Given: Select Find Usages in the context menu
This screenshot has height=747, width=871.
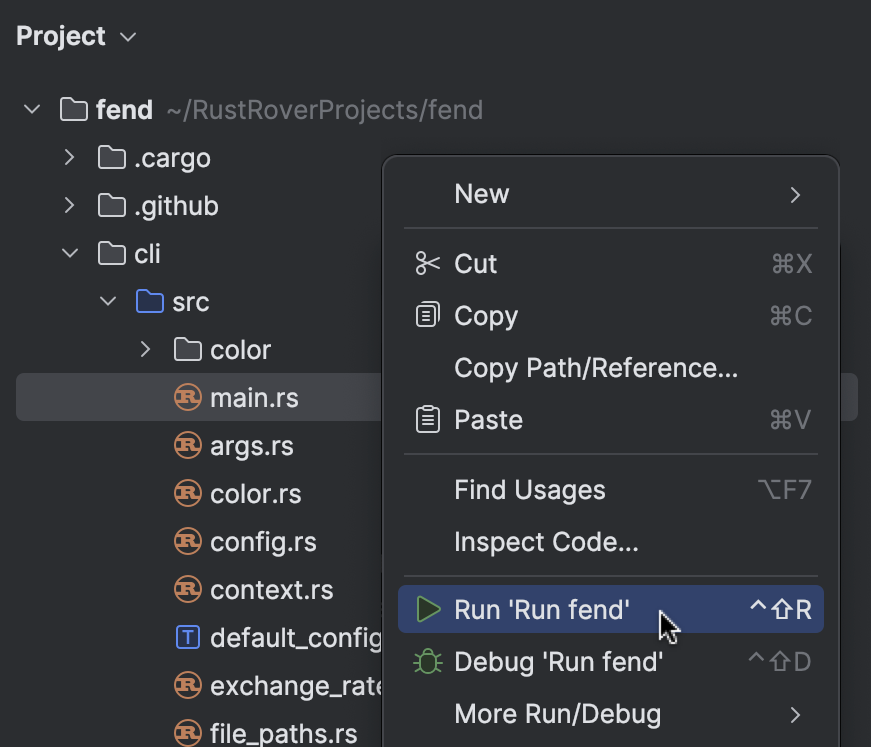Looking at the screenshot, I should [x=530, y=489].
